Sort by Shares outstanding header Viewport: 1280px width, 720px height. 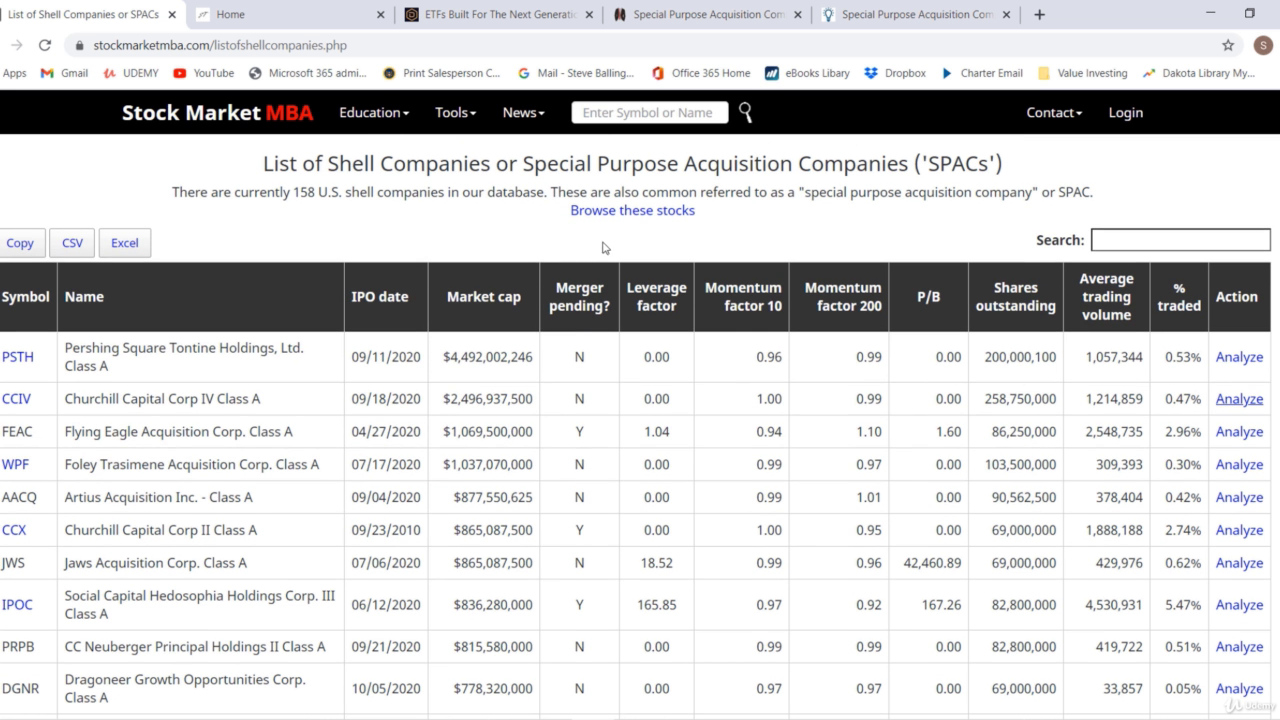(1015, 297)
